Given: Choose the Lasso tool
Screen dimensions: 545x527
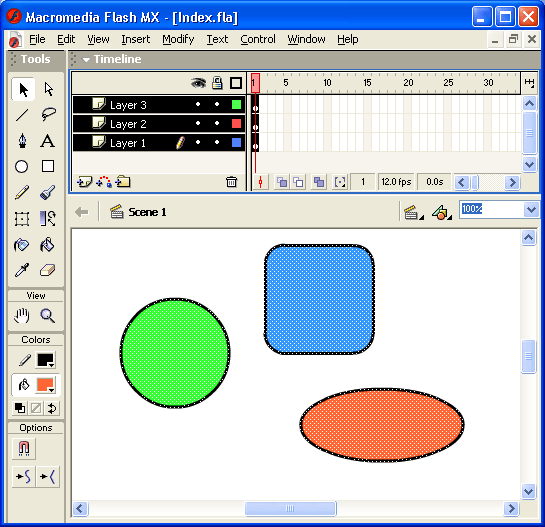Looking at the screenshot, I should [48, 115].
